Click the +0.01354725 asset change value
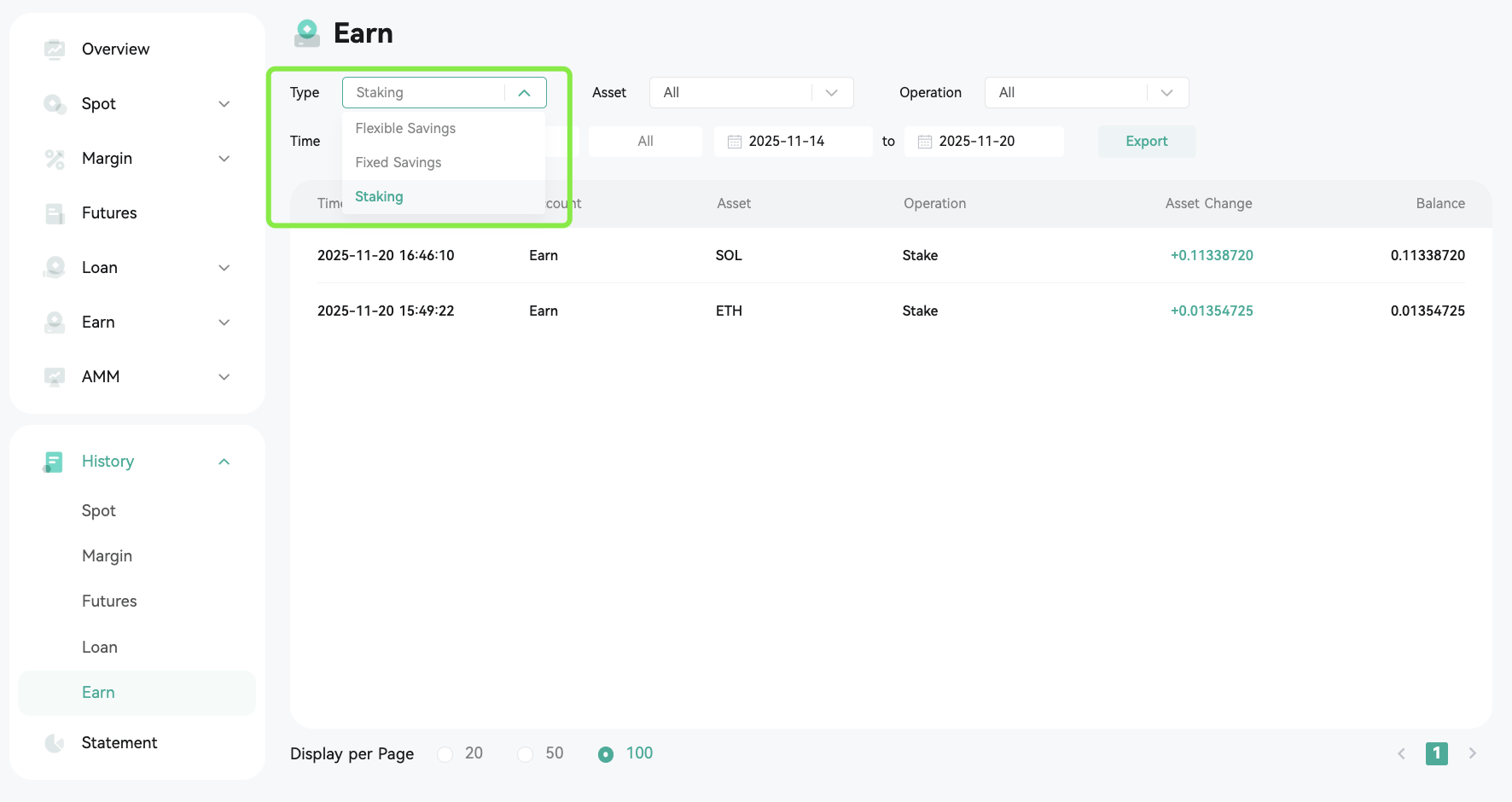The image size is (1512, 802). tap(1212, 311)
